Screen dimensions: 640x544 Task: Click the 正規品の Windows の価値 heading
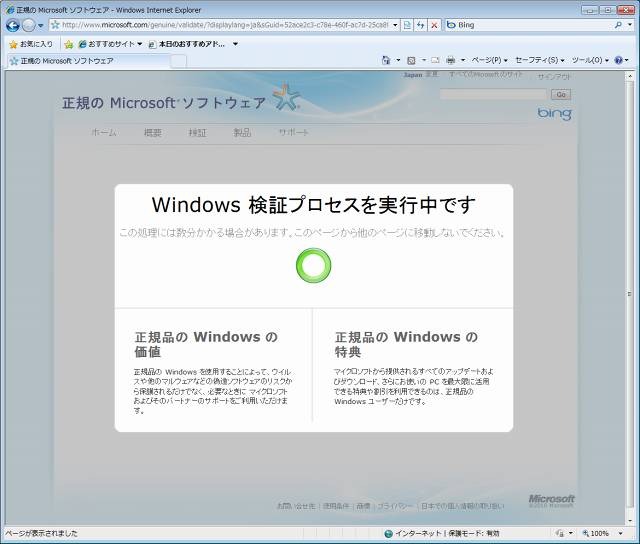pos(206,344)
